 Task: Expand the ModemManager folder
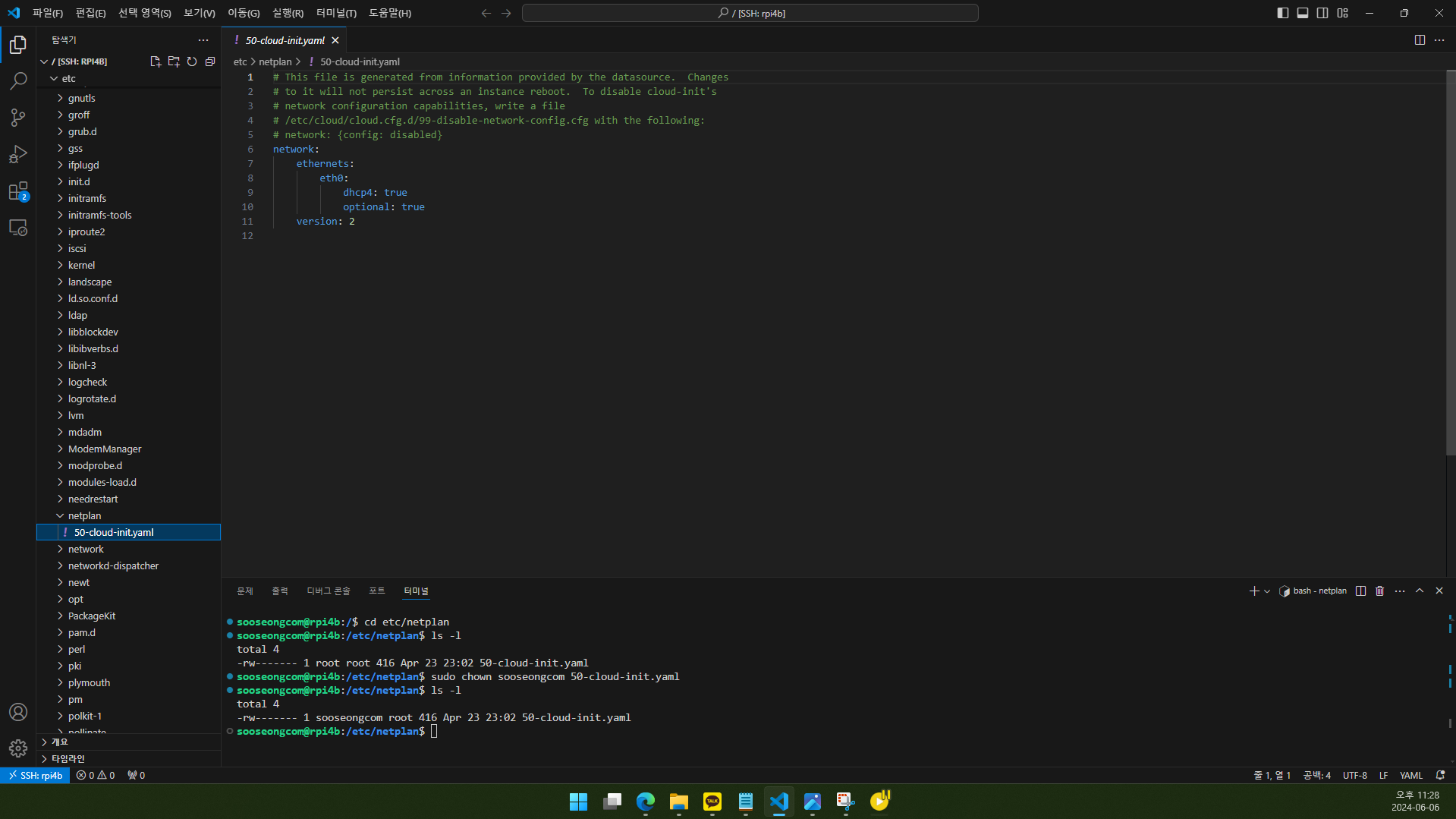[x=128, y=449]
